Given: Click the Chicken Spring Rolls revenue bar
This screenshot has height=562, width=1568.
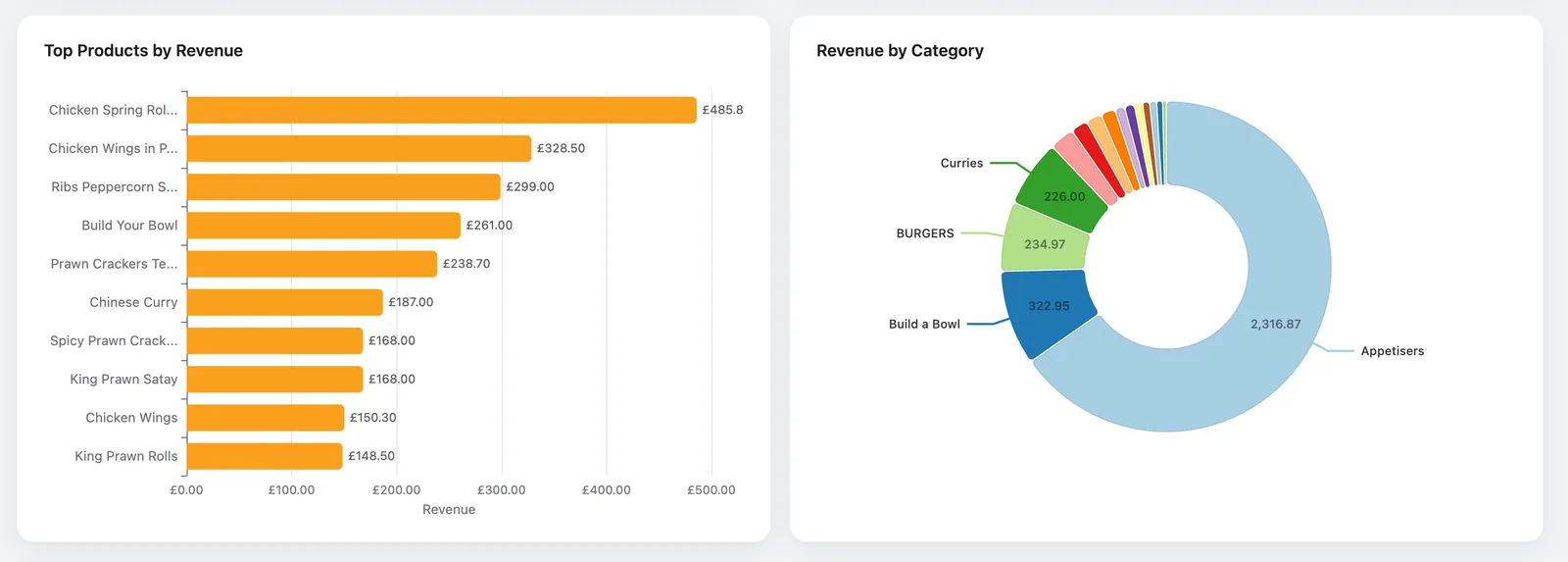Looking at the screenshot, I should coord(441,110).
